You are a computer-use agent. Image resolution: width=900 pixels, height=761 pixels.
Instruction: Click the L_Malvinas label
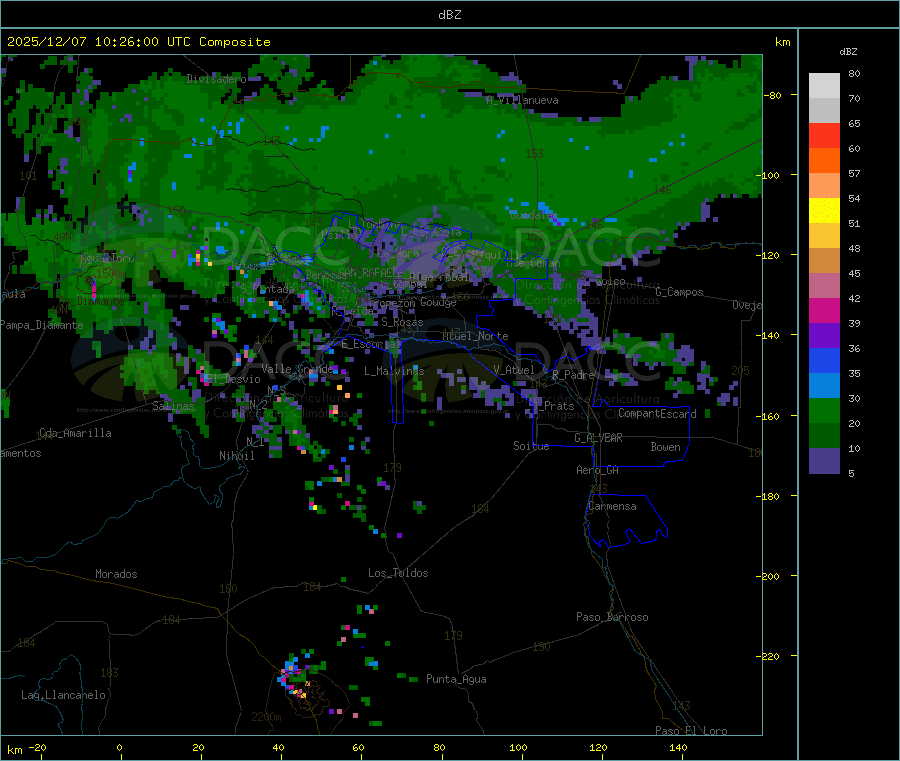[x=394, y=371]
